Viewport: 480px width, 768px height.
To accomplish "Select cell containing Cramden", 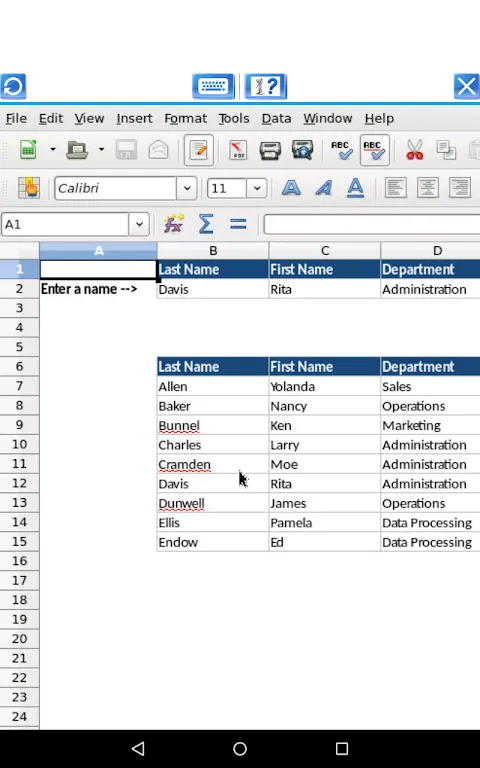I will coord(213,464).
